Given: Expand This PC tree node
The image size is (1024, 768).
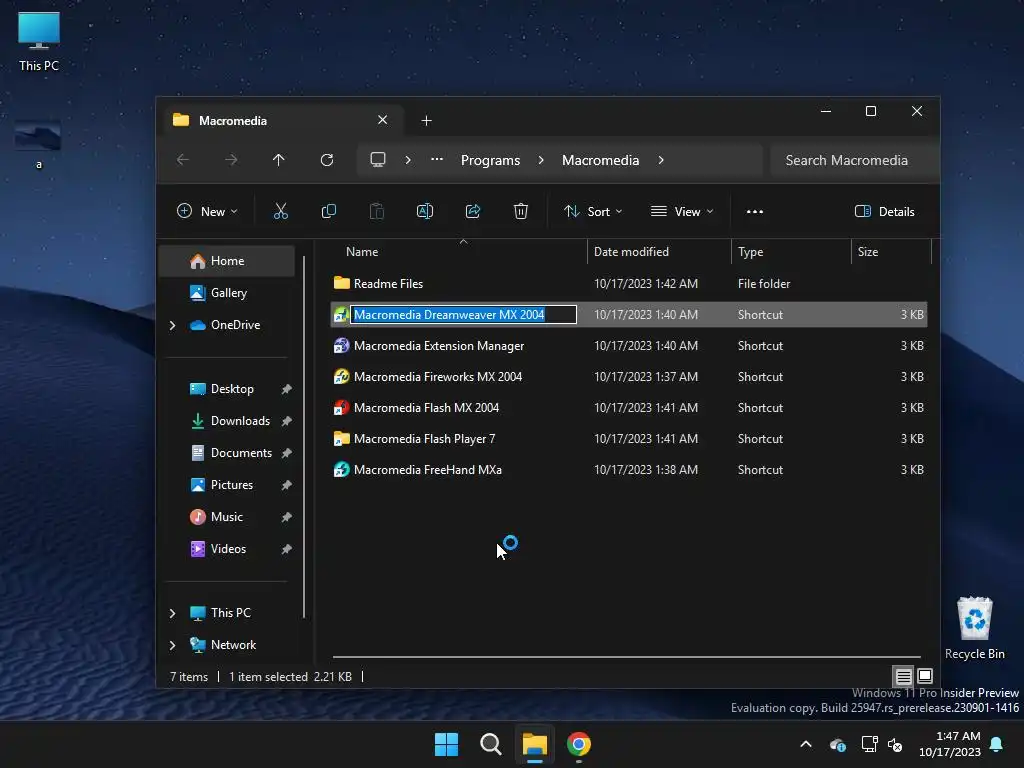Looking at the screenshot, I should click(x=172, y=613).
